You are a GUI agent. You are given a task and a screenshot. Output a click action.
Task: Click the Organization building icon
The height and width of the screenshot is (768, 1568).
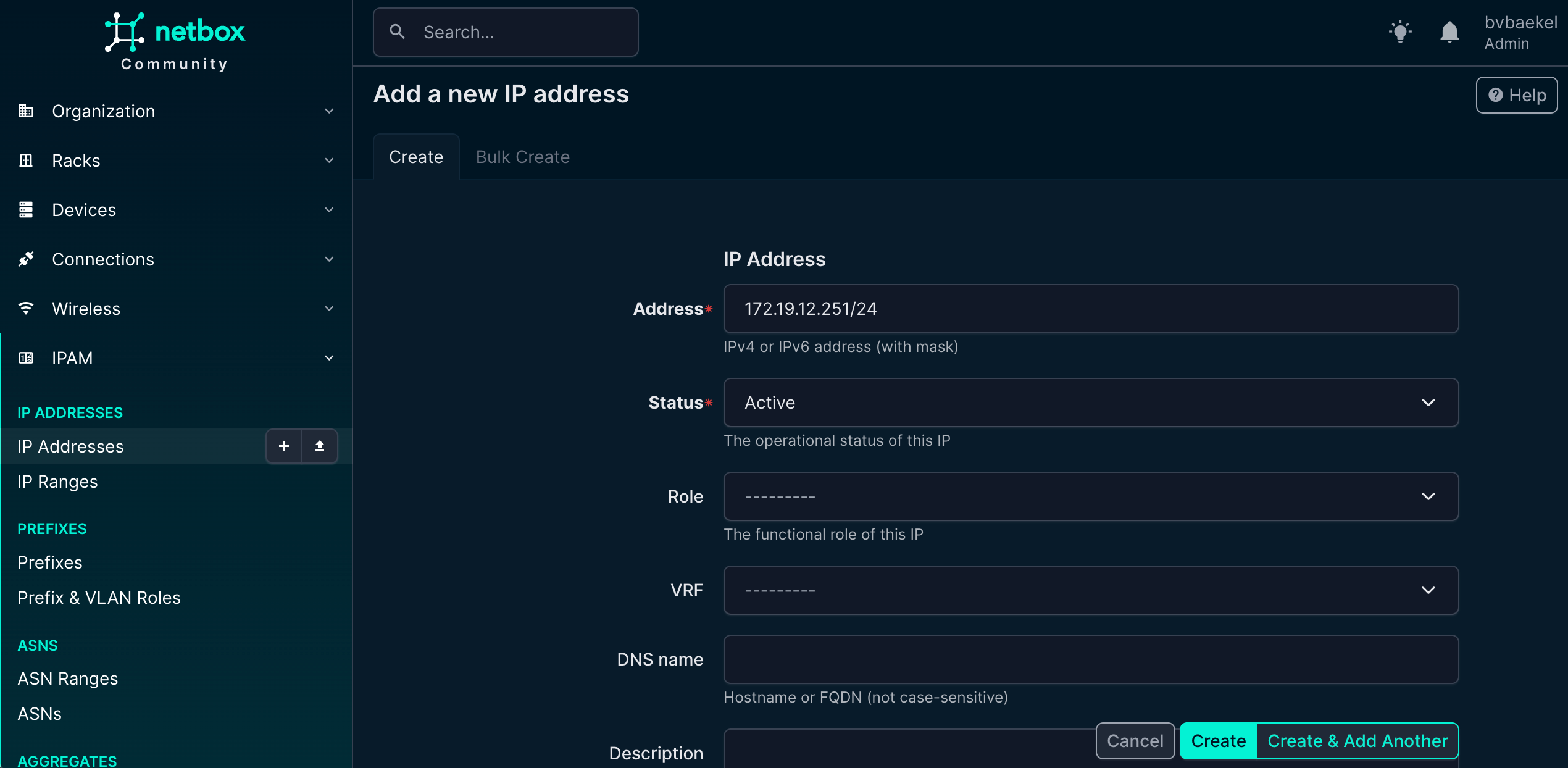(26, 111)
